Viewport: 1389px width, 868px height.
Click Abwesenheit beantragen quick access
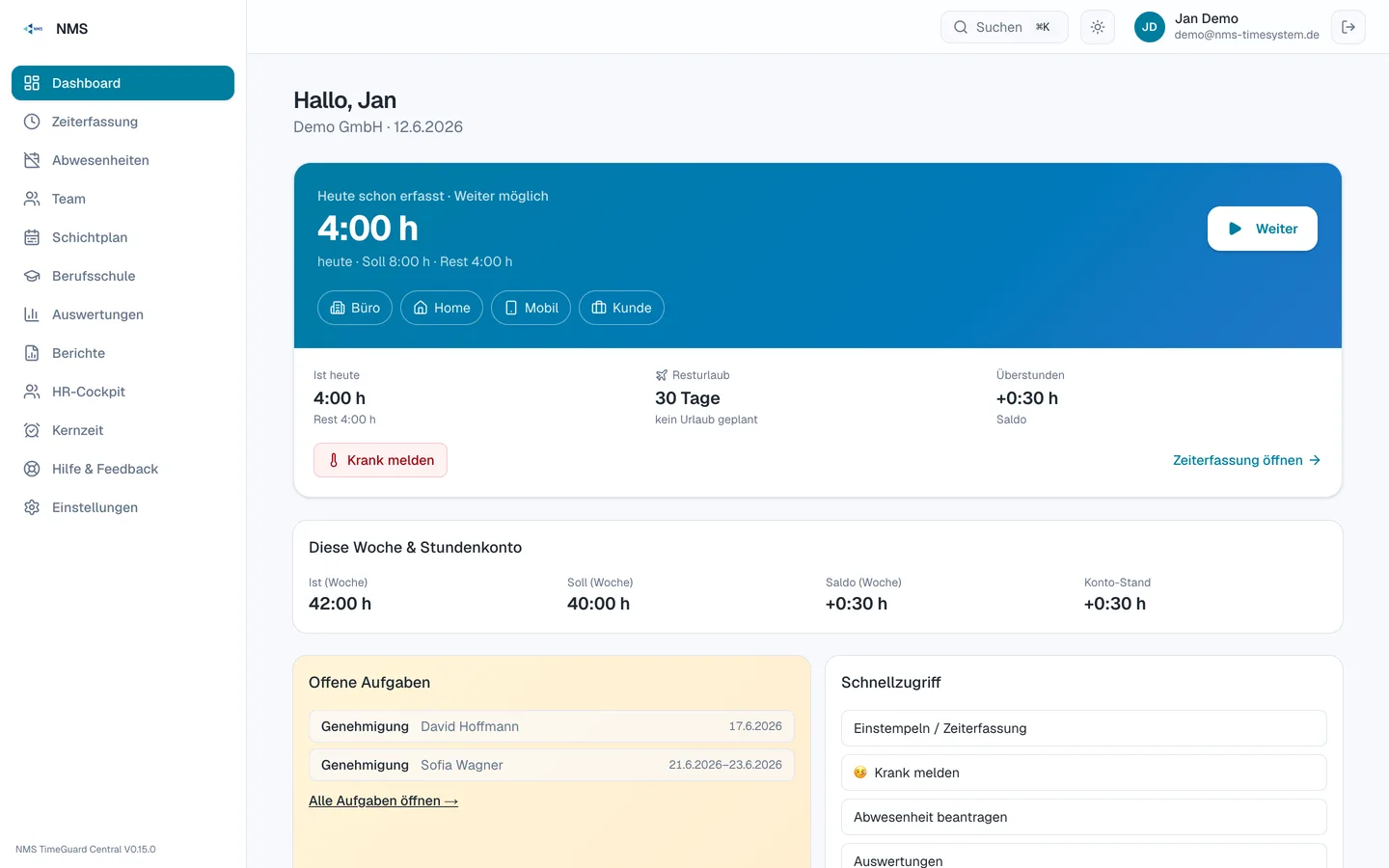click(x=1084, y=817)
